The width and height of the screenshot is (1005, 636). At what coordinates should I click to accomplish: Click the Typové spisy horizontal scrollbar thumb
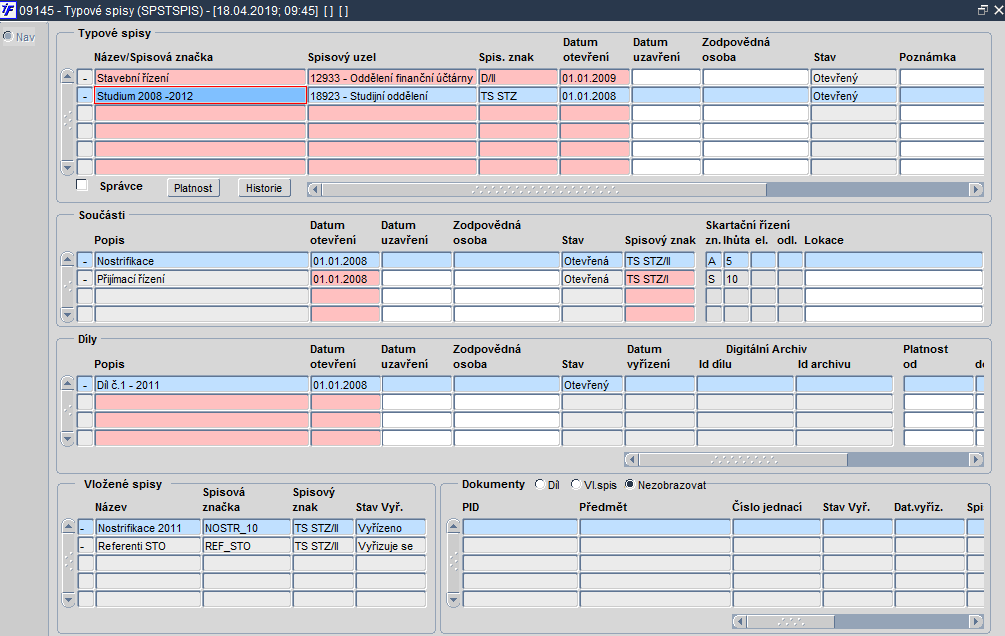click(x=544, y=189)
